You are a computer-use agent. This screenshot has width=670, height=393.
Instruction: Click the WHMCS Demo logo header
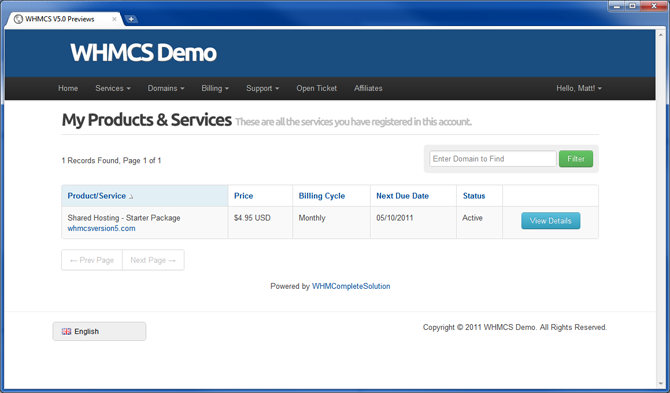pos(144,53)
